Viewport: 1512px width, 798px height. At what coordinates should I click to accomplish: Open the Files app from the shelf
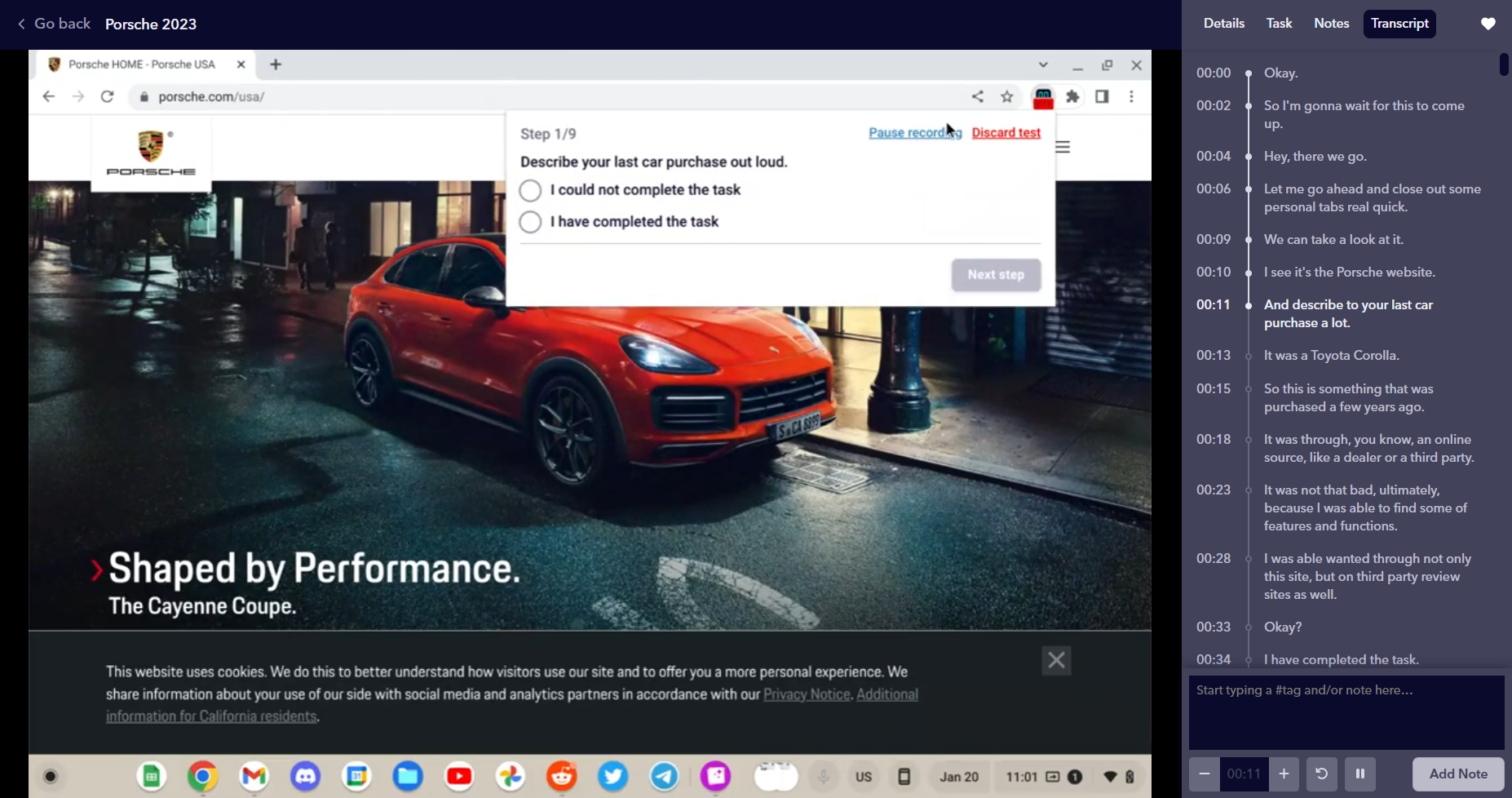pyautogui.click(x=408, y=777)
